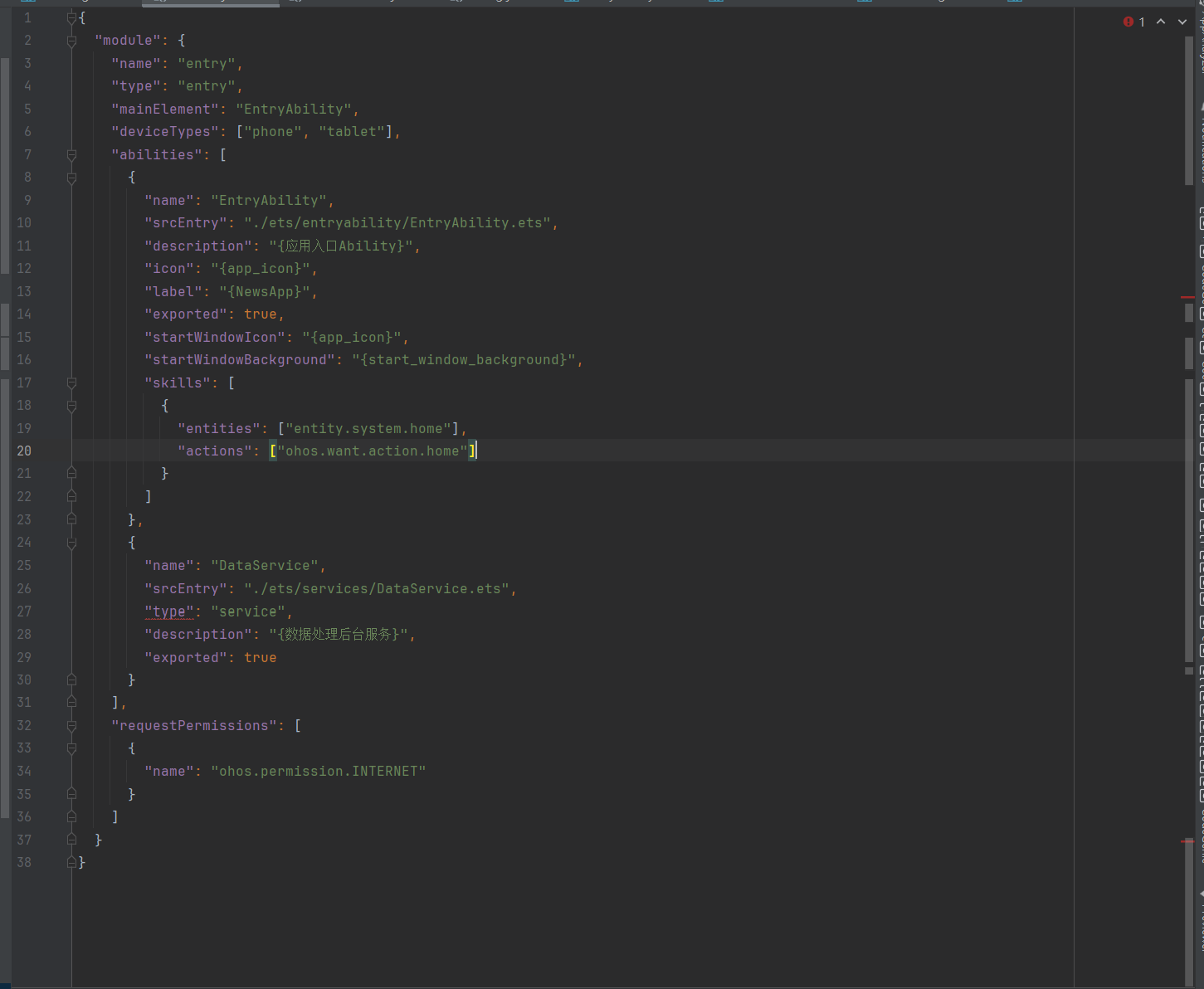Viewport: 1204px width, 989px height.
Task: Collapse the "skills" array fold marker
Action: click(x=71, y=383)
